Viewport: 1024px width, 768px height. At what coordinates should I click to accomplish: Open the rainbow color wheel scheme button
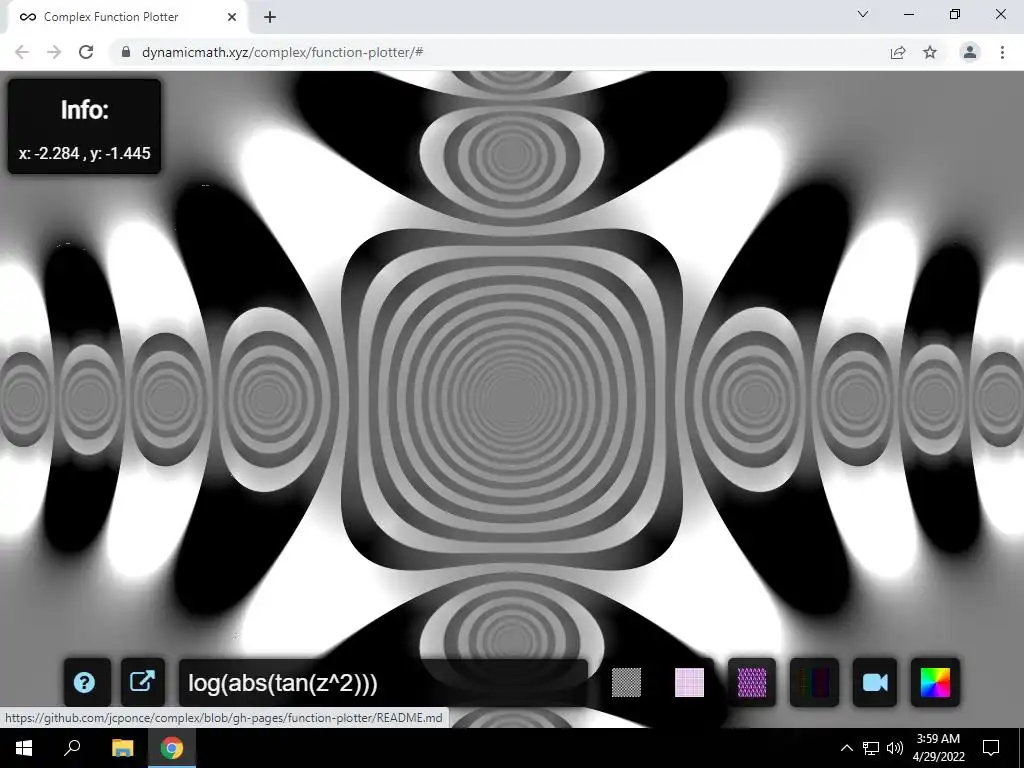coord(935,682)
